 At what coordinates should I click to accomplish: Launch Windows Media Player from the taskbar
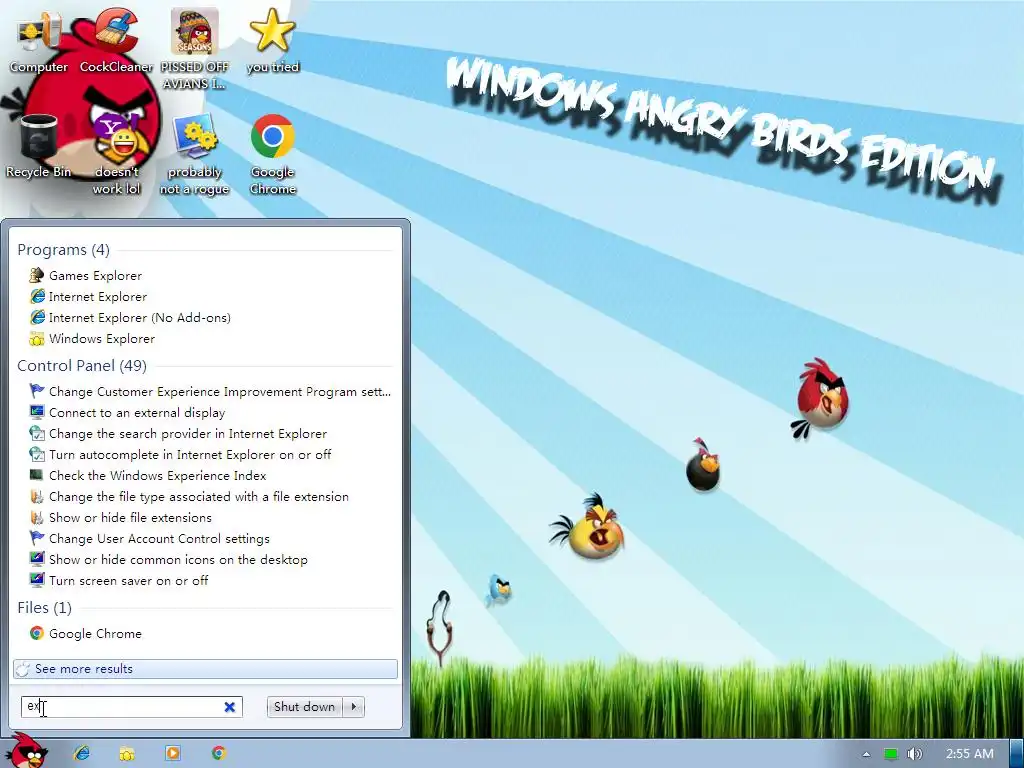pos(173,753)
